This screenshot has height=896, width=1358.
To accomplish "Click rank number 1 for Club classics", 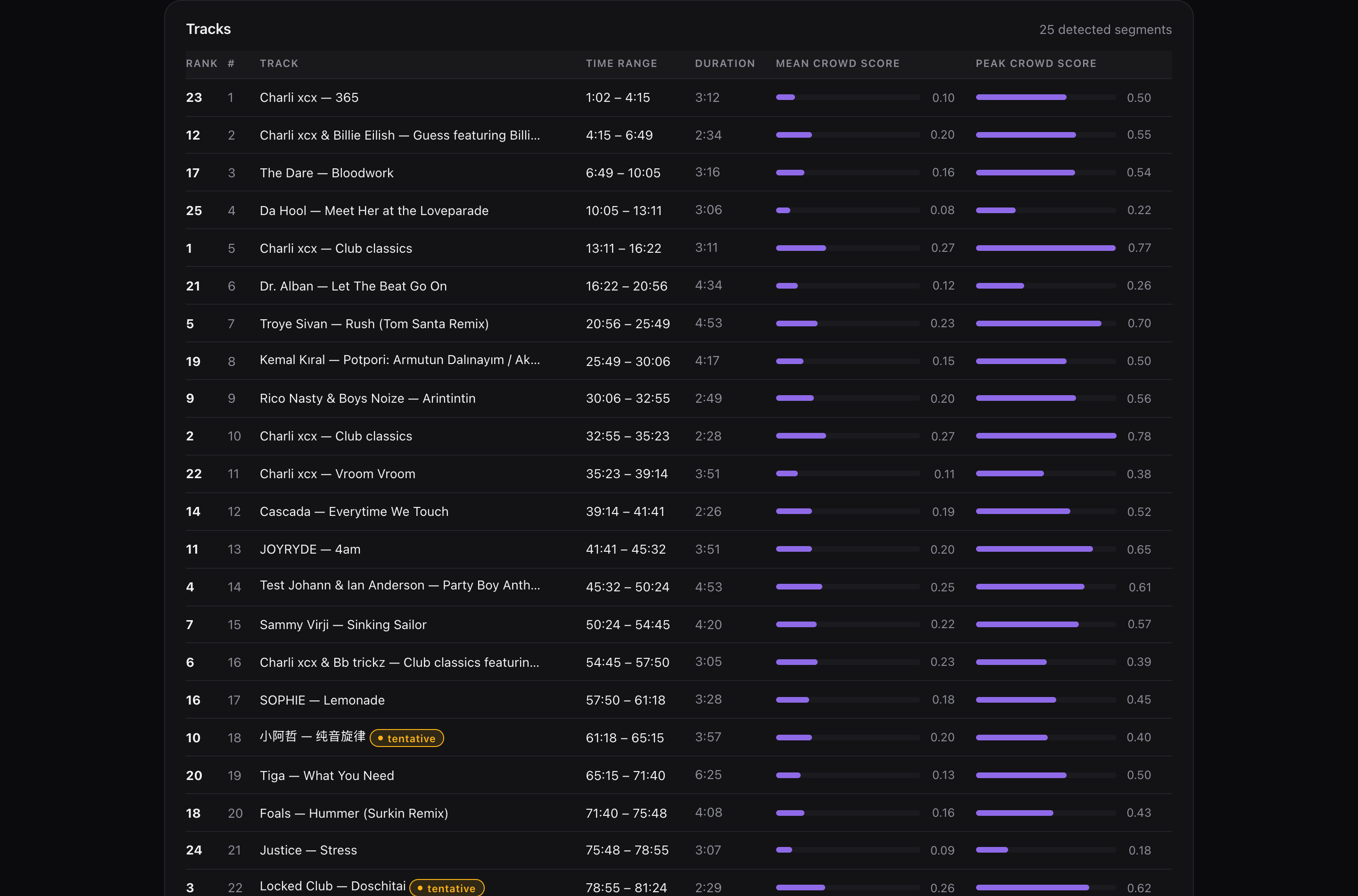I will (189, 249).
